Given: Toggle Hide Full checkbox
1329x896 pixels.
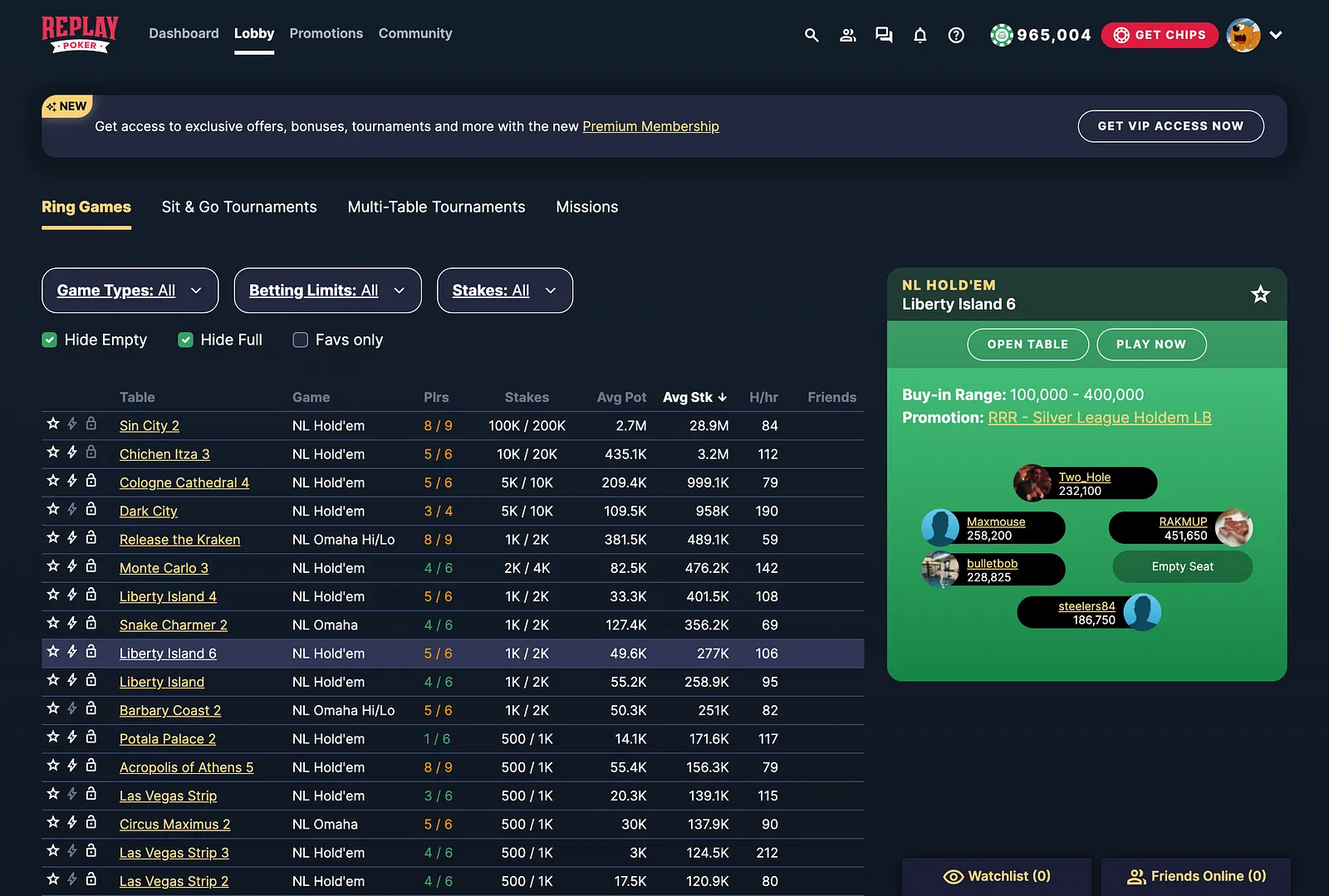Looking at the screenshot, I should click(186, 340).
